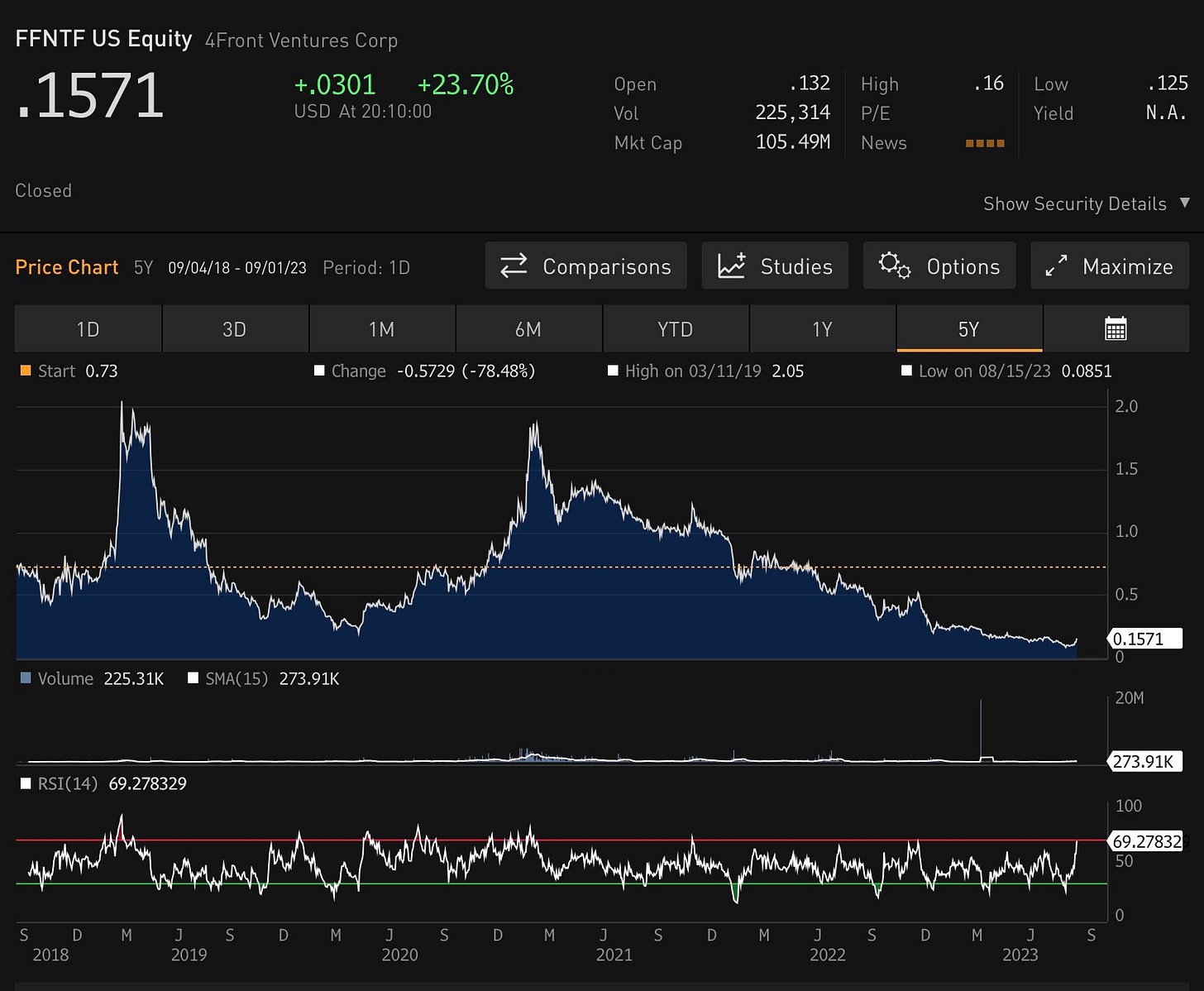Click the SMA(15) legend swatch
Screen dimensions: 1204x991
(193, 678)
